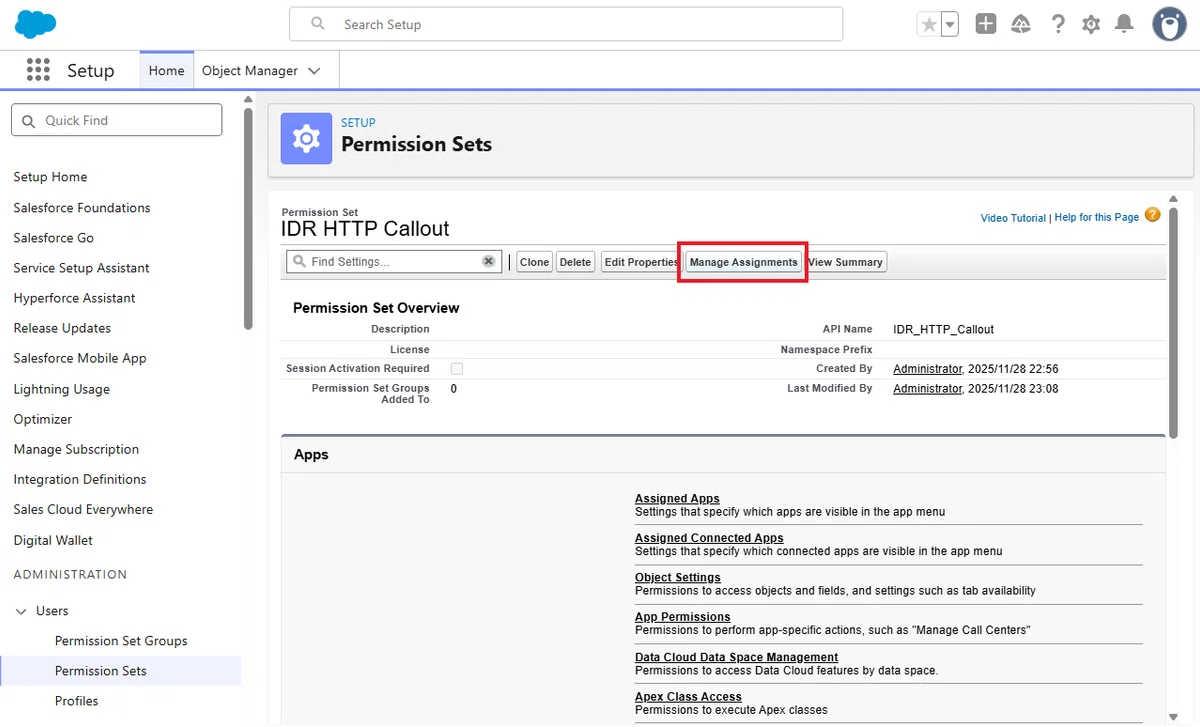Open Optimizer in the sidebar
This screenshot has height=727, width=1200.
point(43,419)
